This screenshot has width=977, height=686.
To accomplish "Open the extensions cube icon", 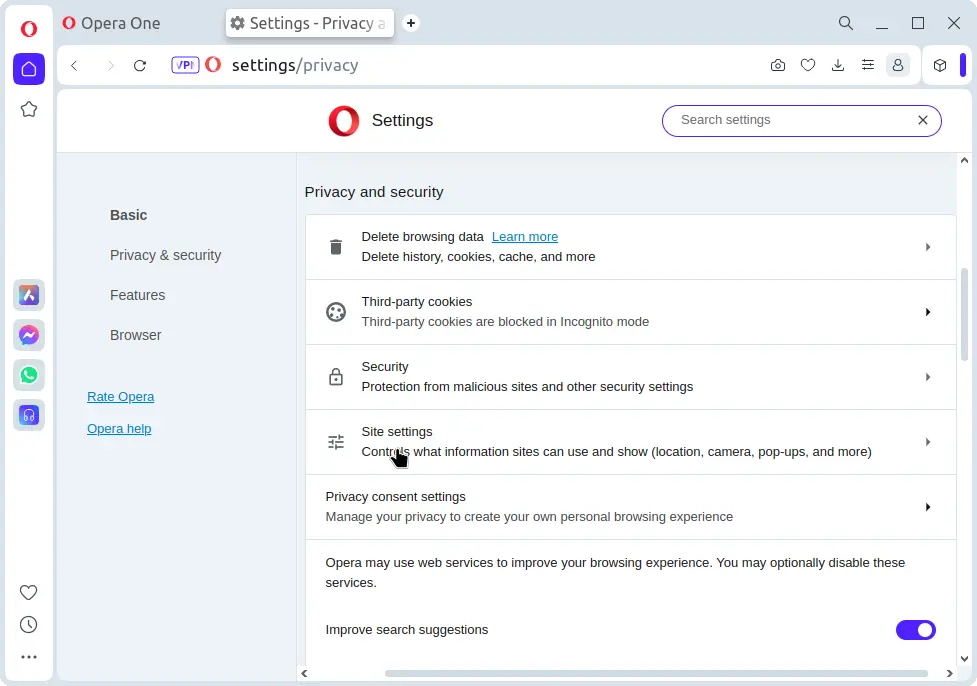I will pyautogui.click(x=940, y=65).
